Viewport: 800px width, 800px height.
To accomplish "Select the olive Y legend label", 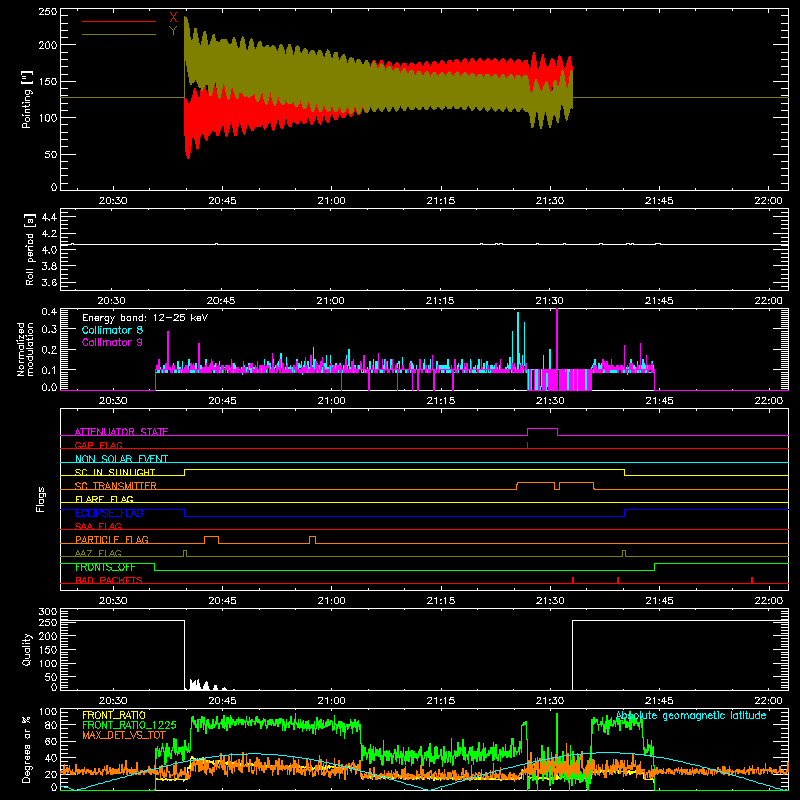I will click(x=173, y=31).
